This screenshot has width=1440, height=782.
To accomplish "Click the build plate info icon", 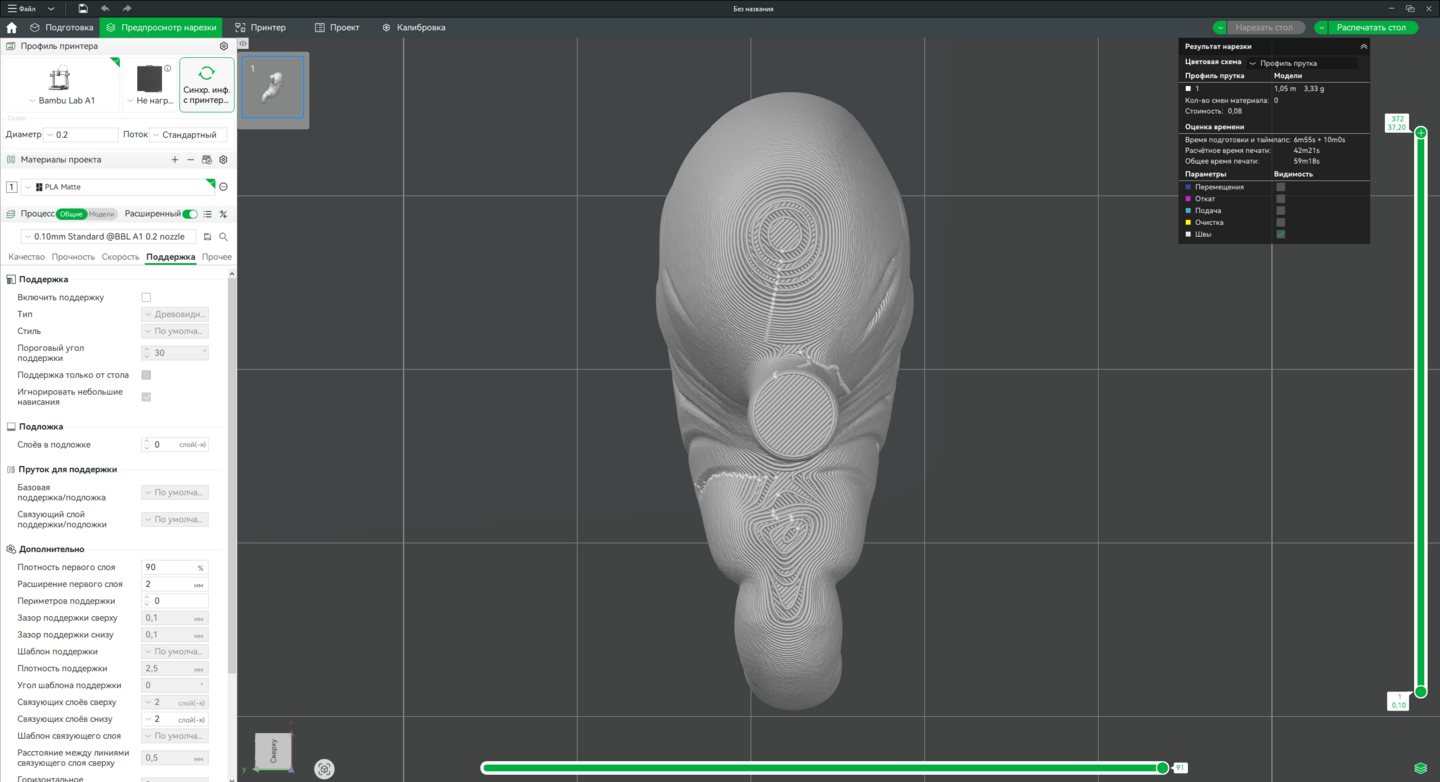I will (168, 68).
